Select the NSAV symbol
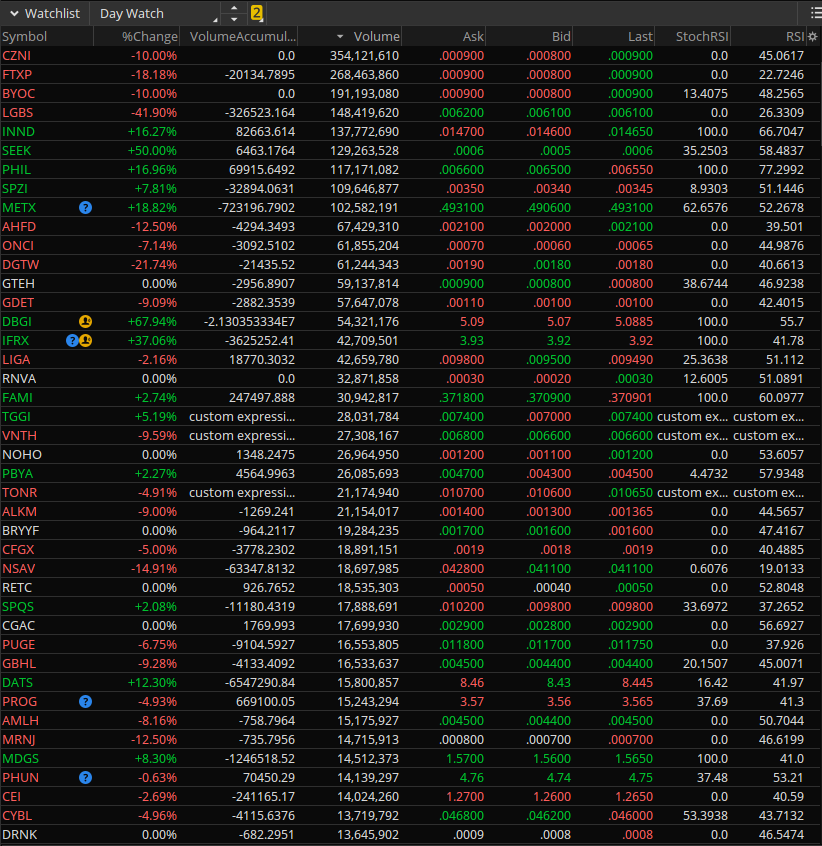The width and height of the screenshot is (822, 846). click(x=18, y=569)
